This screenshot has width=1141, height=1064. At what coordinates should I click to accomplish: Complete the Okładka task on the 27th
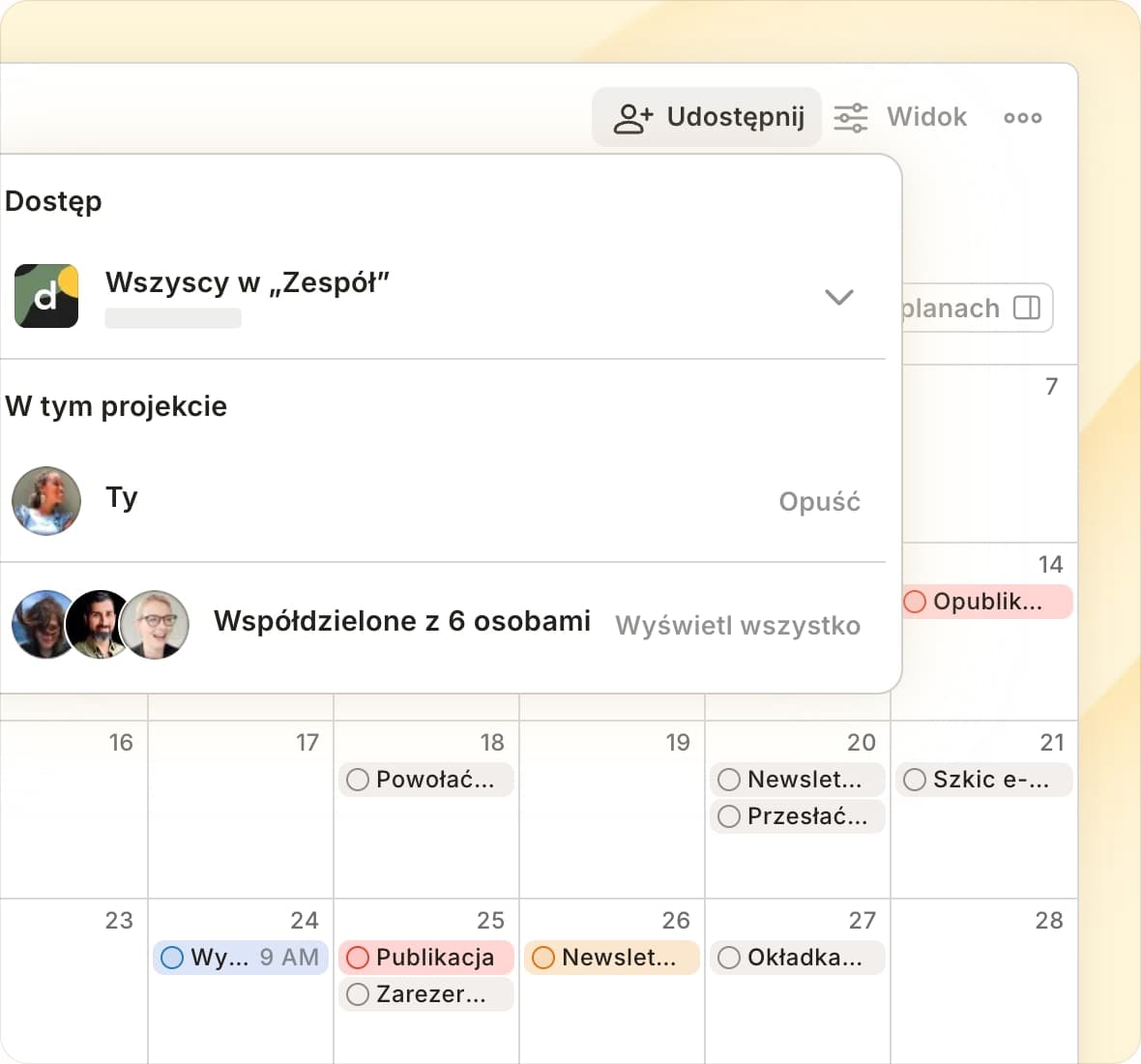tap(729, 958)
